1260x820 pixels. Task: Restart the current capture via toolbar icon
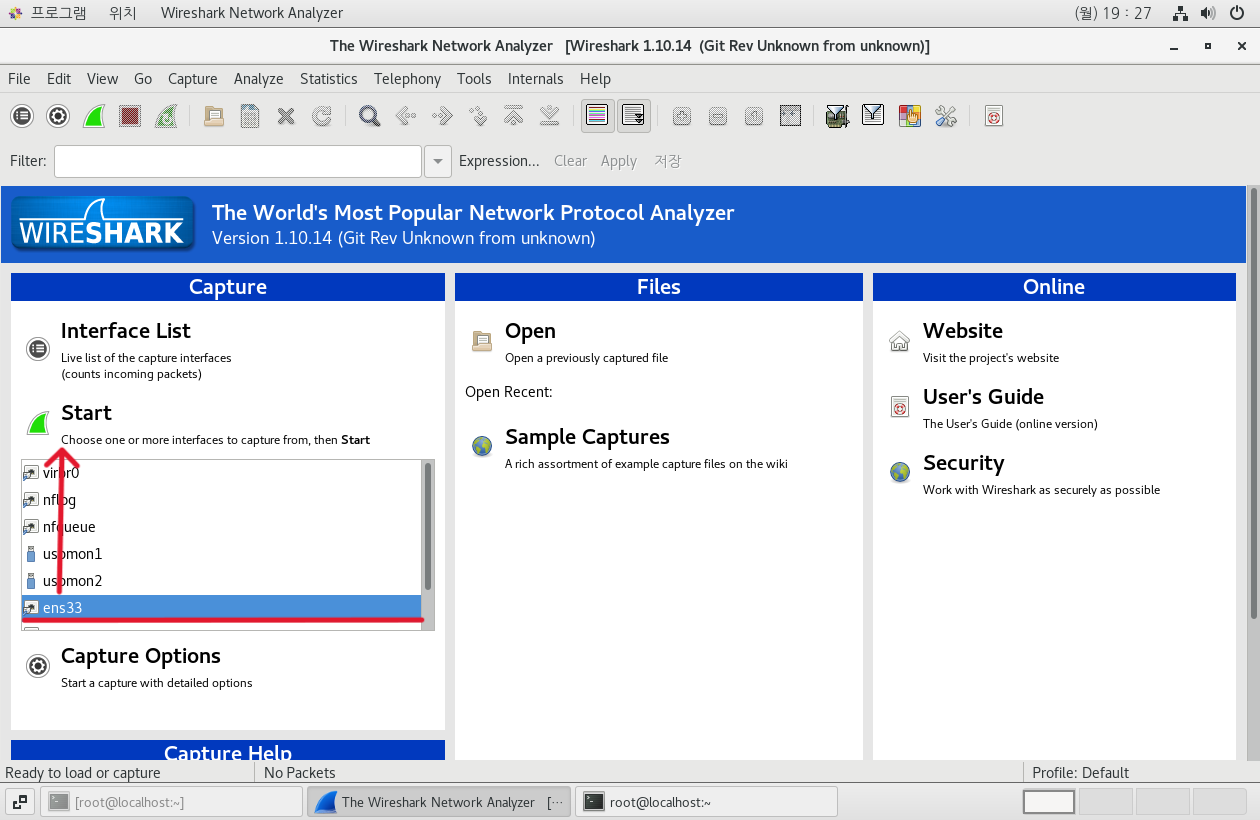tap(166, 116)
